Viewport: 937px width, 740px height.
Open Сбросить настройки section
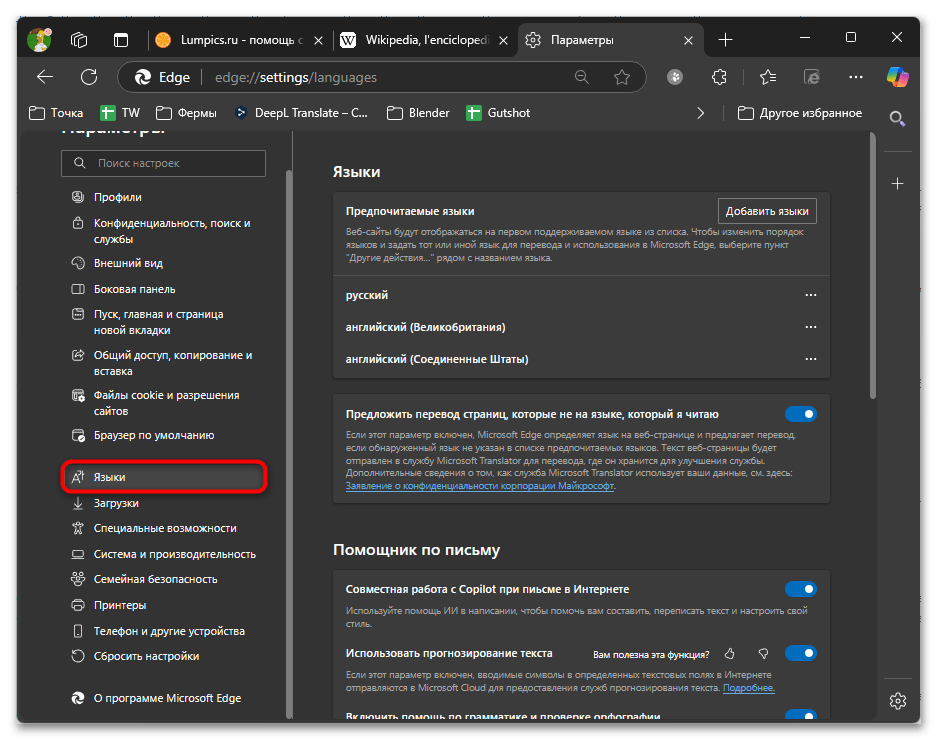[146, 656]
